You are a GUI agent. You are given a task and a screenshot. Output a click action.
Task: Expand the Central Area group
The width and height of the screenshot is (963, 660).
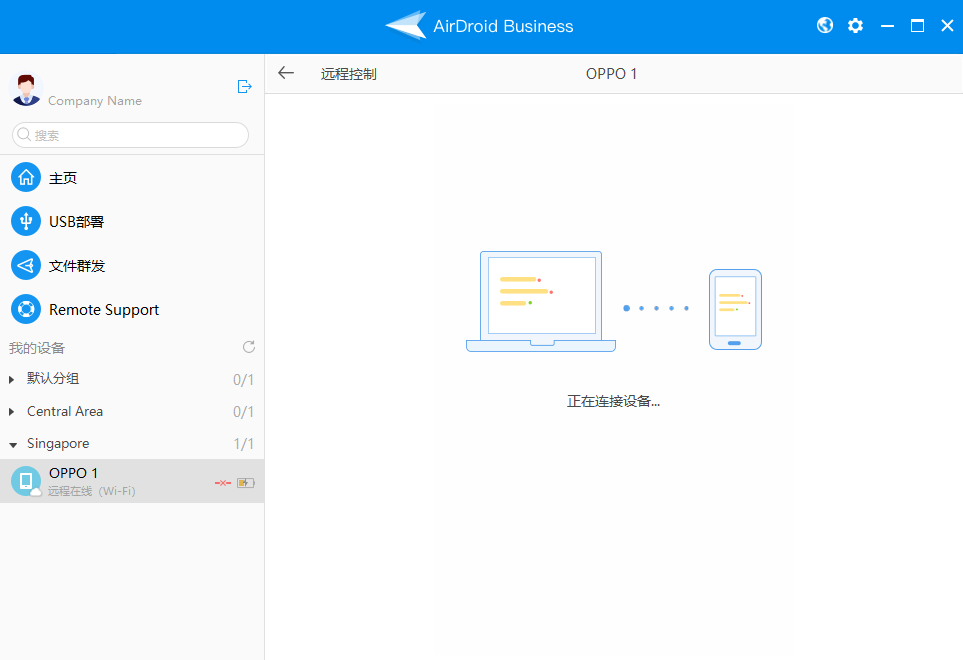(x=11, y=411)
